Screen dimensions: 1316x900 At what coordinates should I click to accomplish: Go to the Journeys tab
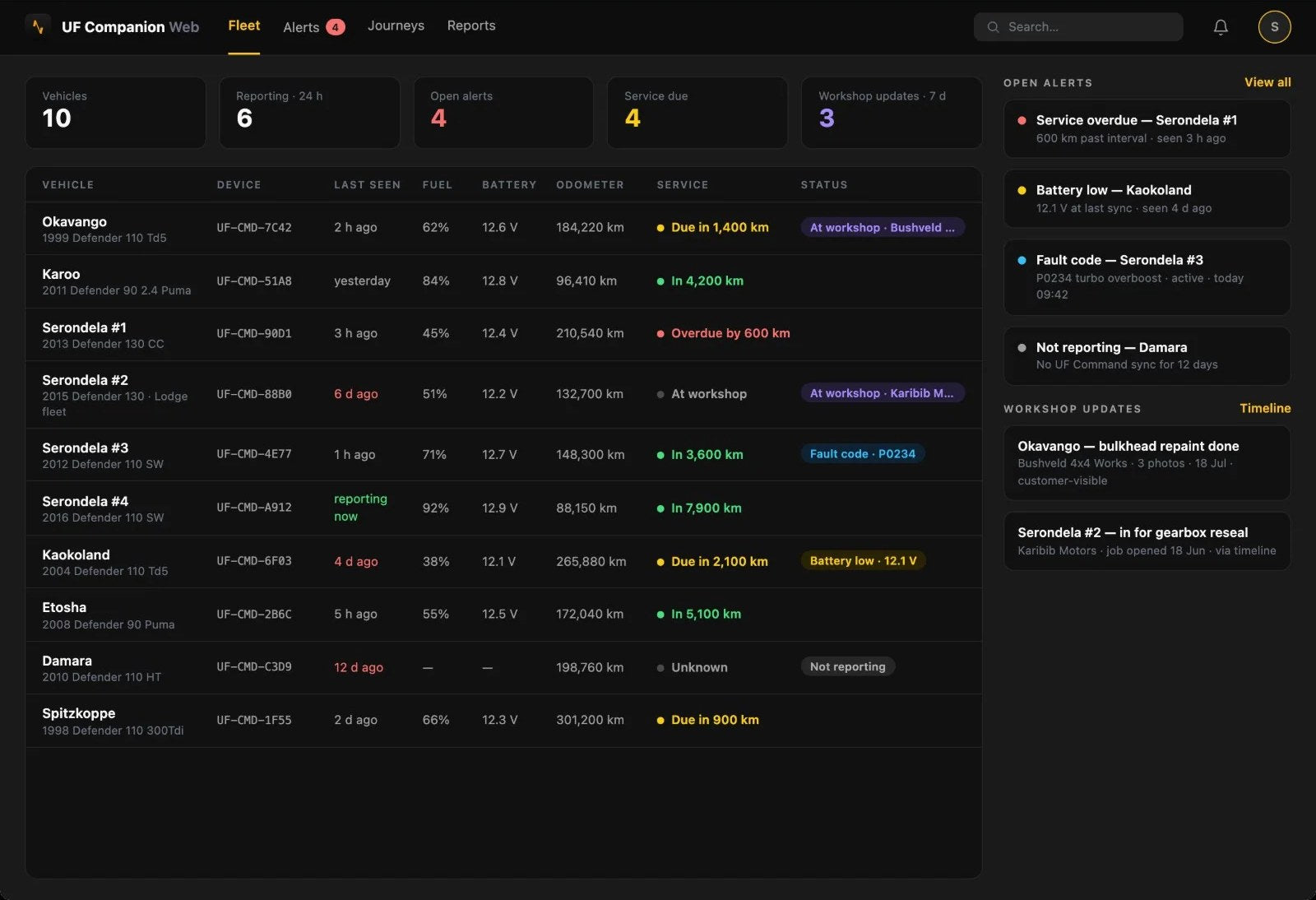click(396, 26)
